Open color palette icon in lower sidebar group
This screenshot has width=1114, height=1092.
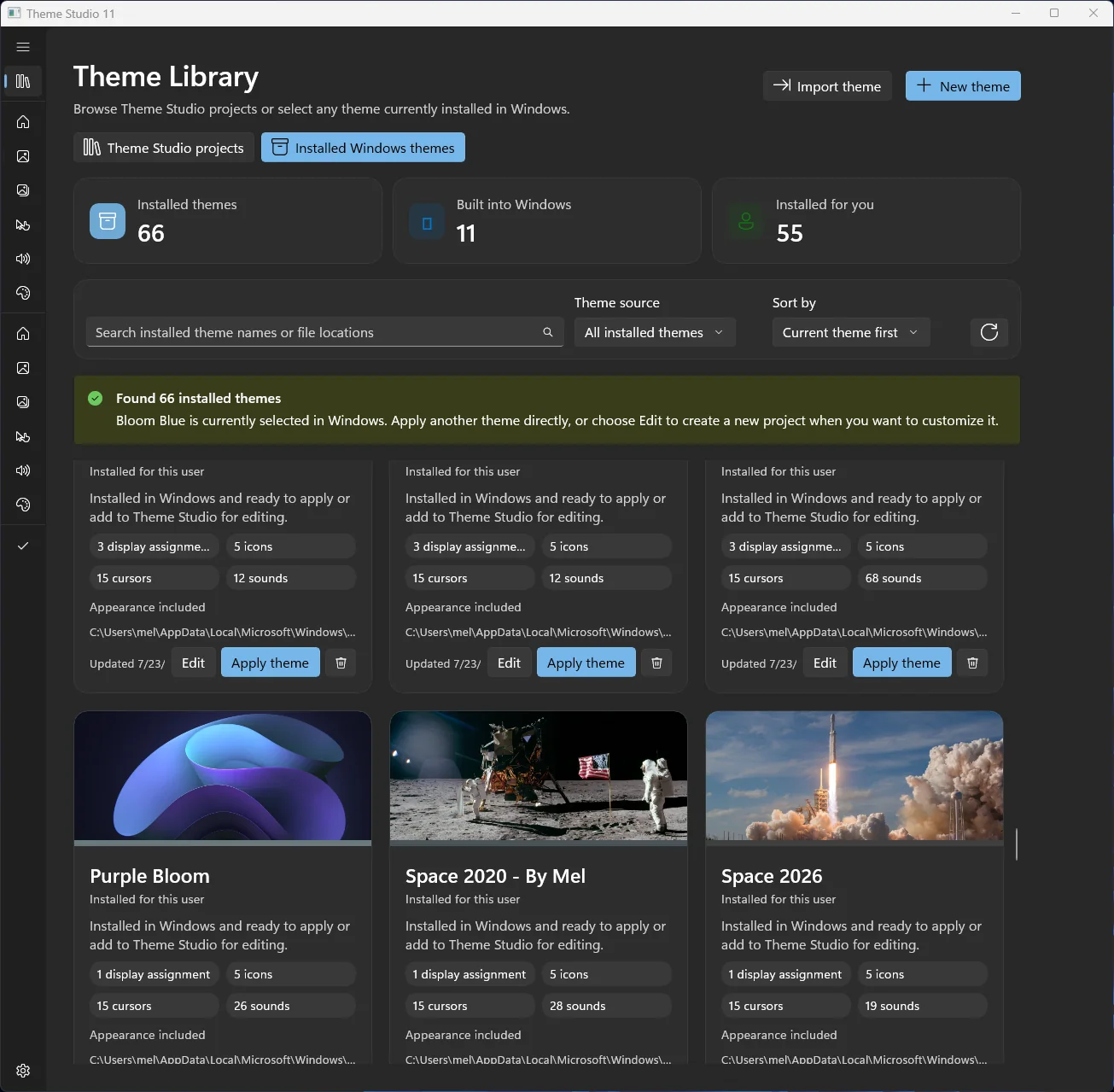click(x=23, y=505)
